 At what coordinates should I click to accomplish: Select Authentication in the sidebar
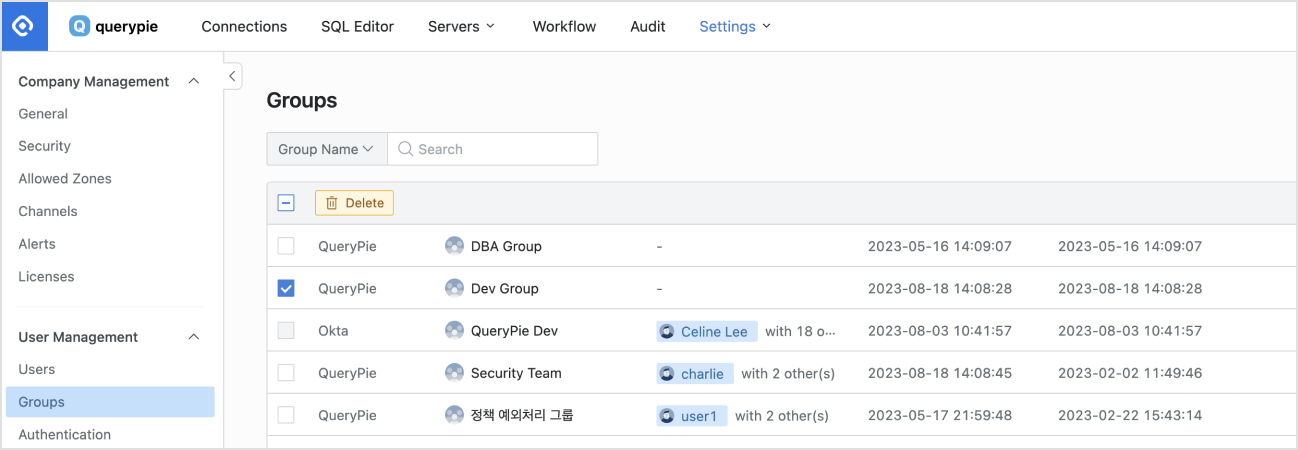pyautogui.click(x=65, y=435)
